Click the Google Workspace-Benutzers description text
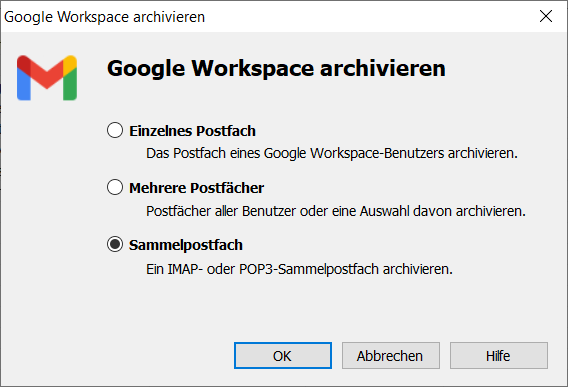 point(332,153)
